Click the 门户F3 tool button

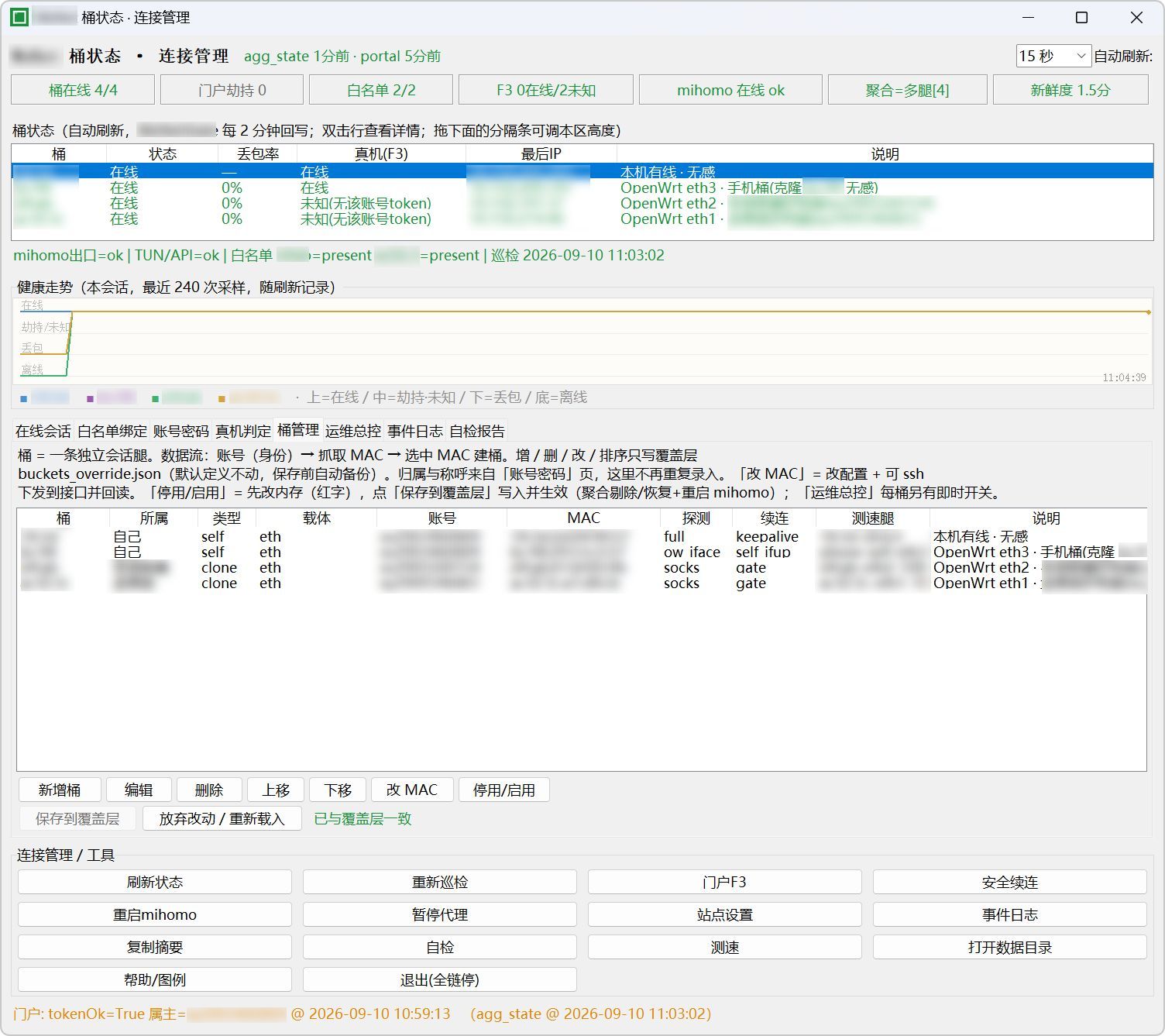[x=725, y=882]
